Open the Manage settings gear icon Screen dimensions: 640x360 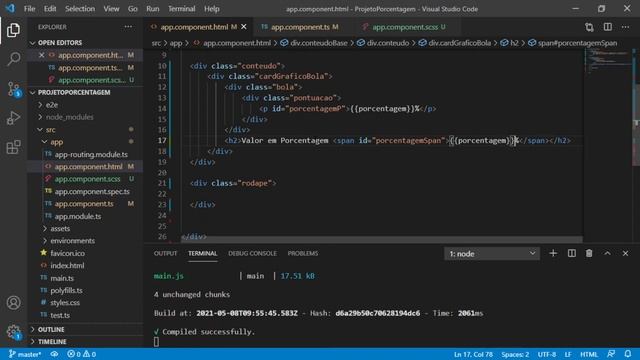point(13,332)
